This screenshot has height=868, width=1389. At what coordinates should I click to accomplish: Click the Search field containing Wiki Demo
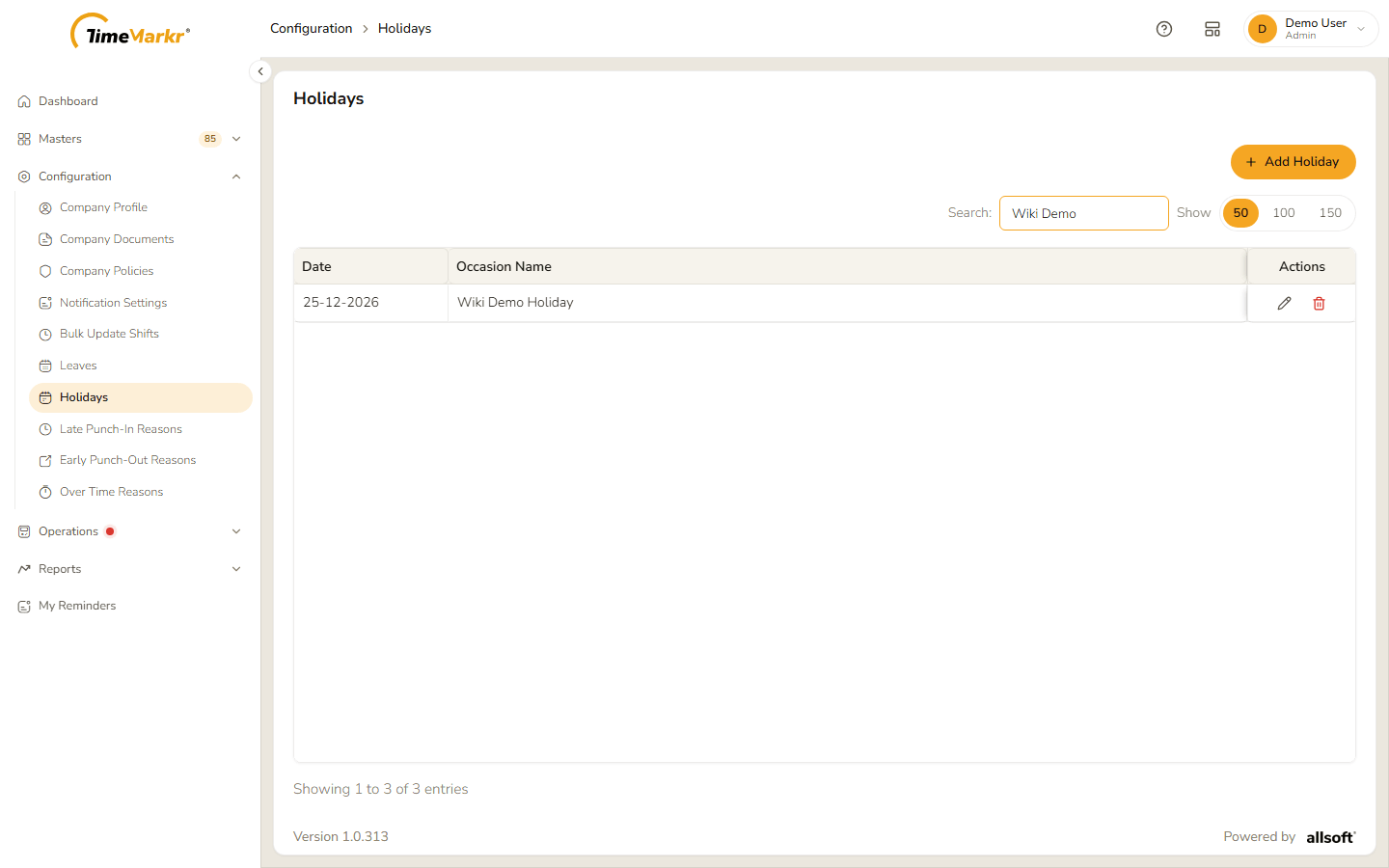tap(1084, 213)
